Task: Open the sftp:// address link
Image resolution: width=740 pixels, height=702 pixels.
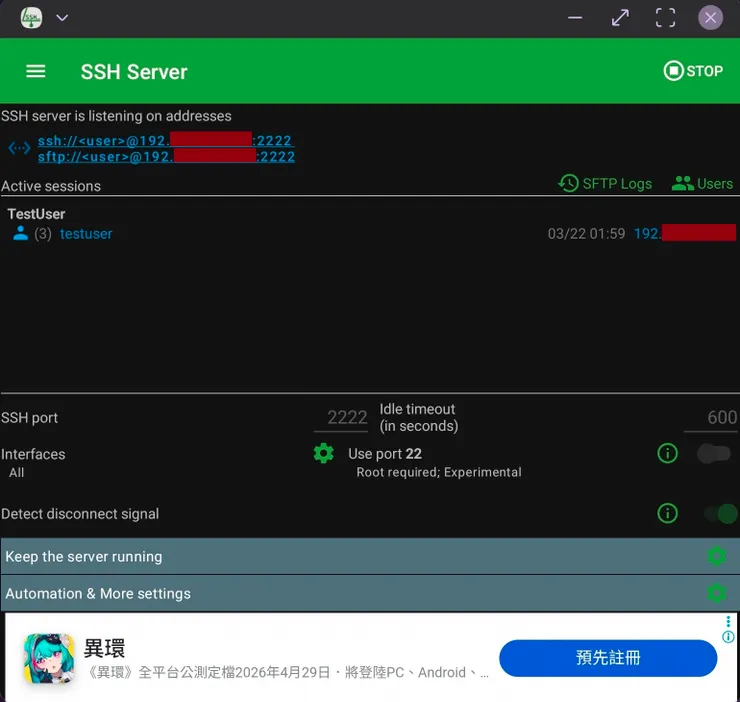Action: tap(166, 156)
